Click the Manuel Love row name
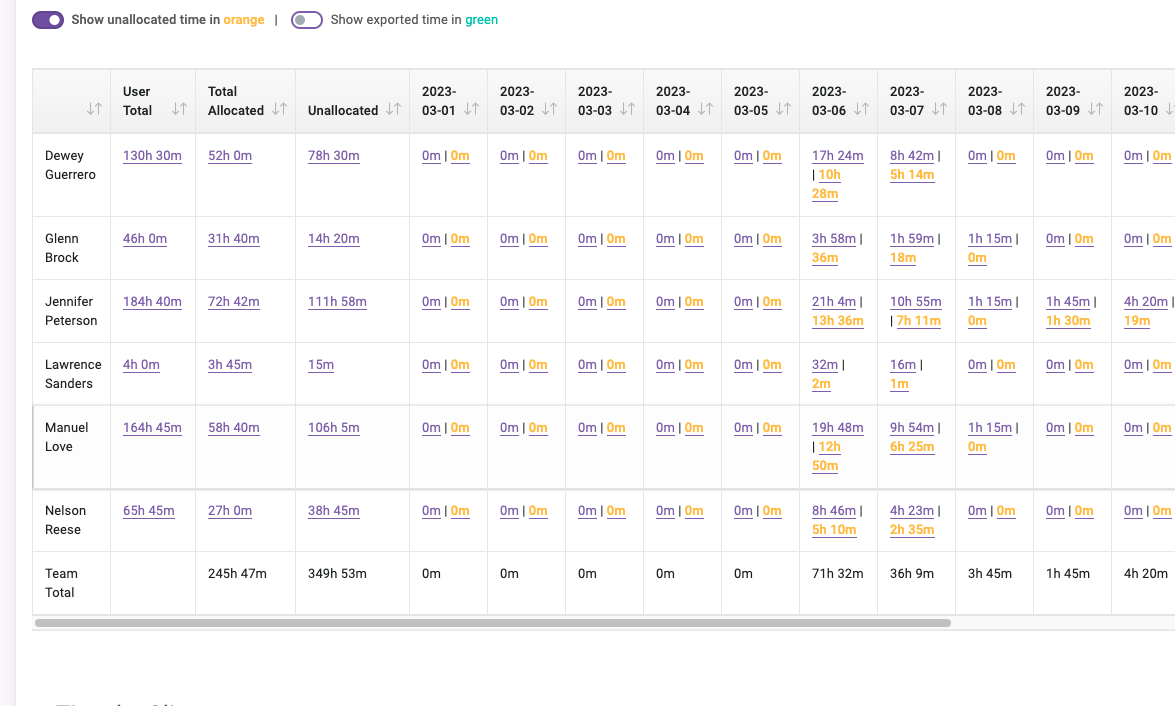The image size is (1175, 706). coord(66,437)
